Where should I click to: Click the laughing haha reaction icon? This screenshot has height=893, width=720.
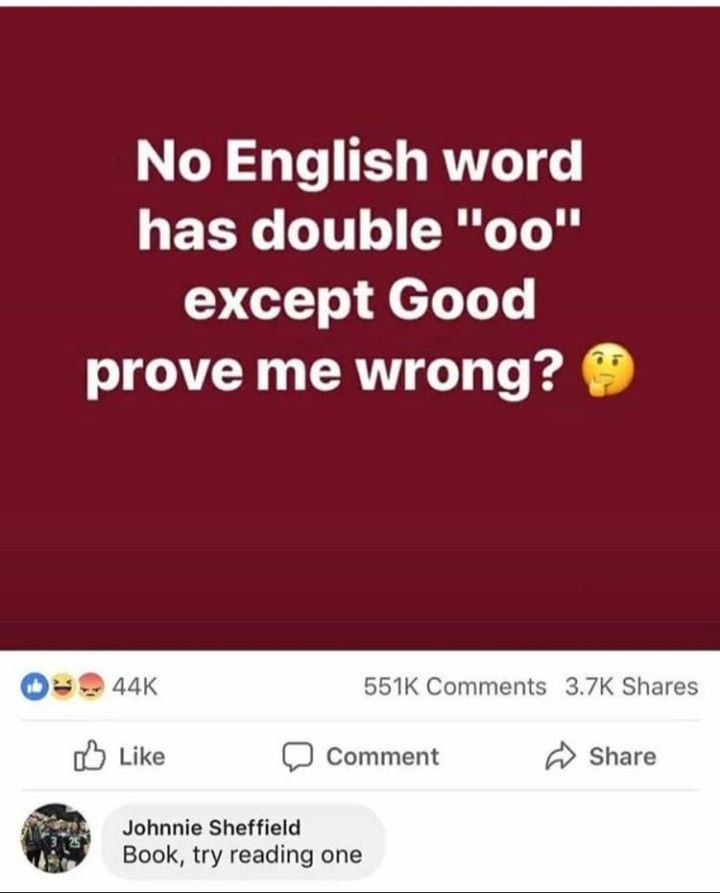pos(63,686)
